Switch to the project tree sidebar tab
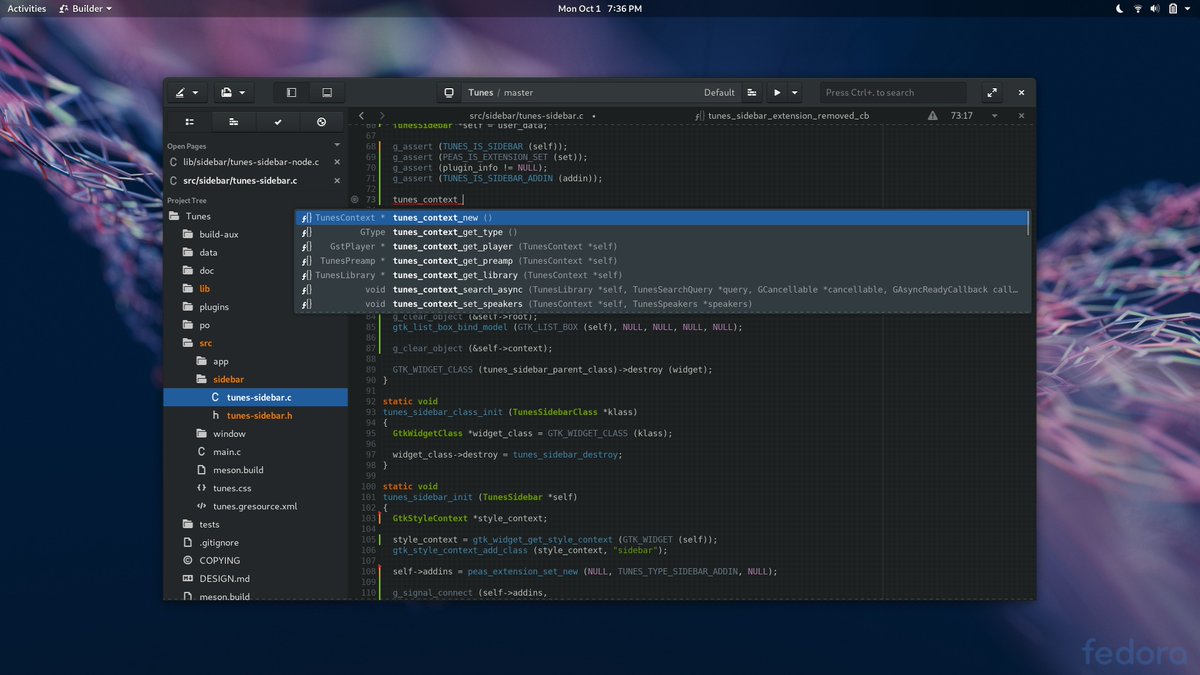The height and width of the screenshot is (675, 1200). point(189,121)
